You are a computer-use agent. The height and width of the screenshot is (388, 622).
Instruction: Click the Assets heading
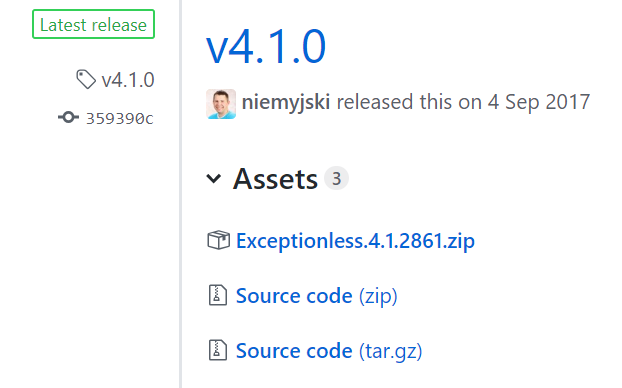pyautogui.click(x=275, y=179)
